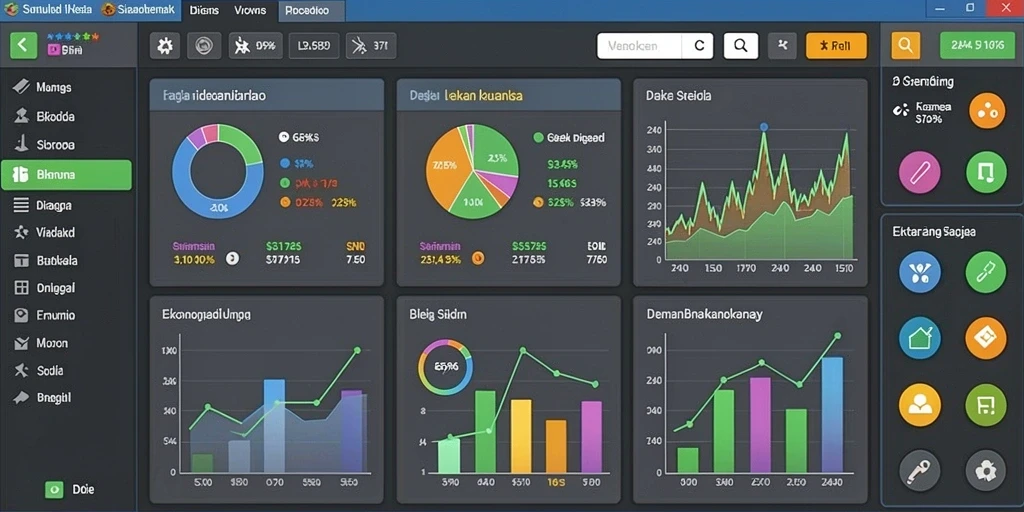Click the gray microphone circle icon
Viewport: 1024px width, 512px height.
(x=920, y=470)
